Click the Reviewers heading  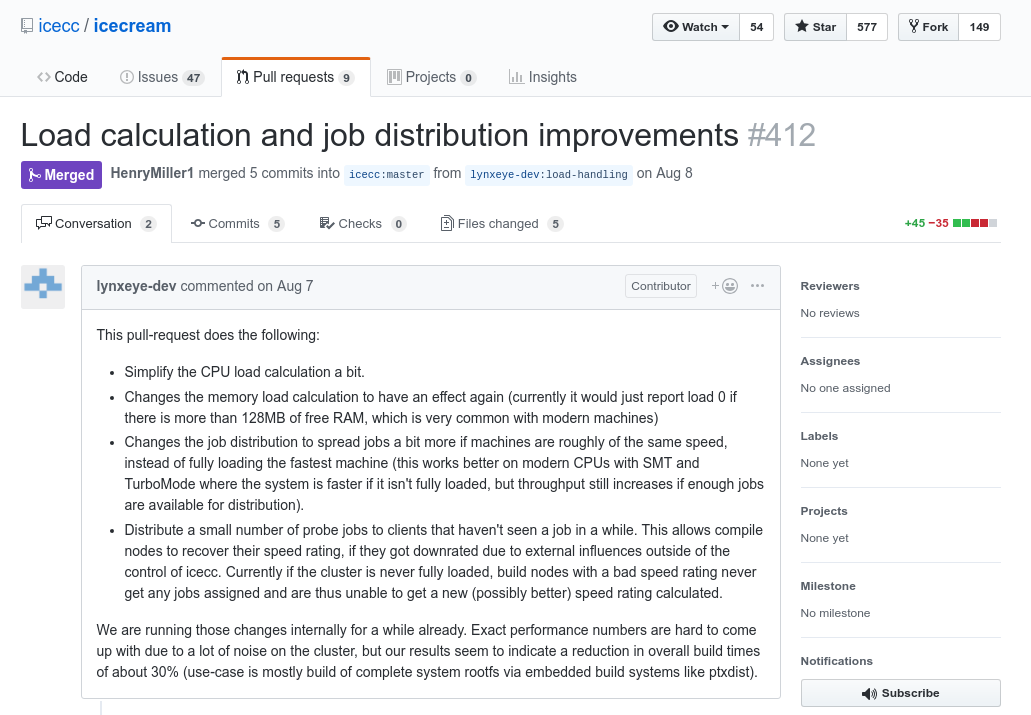(x=830, y=286)
